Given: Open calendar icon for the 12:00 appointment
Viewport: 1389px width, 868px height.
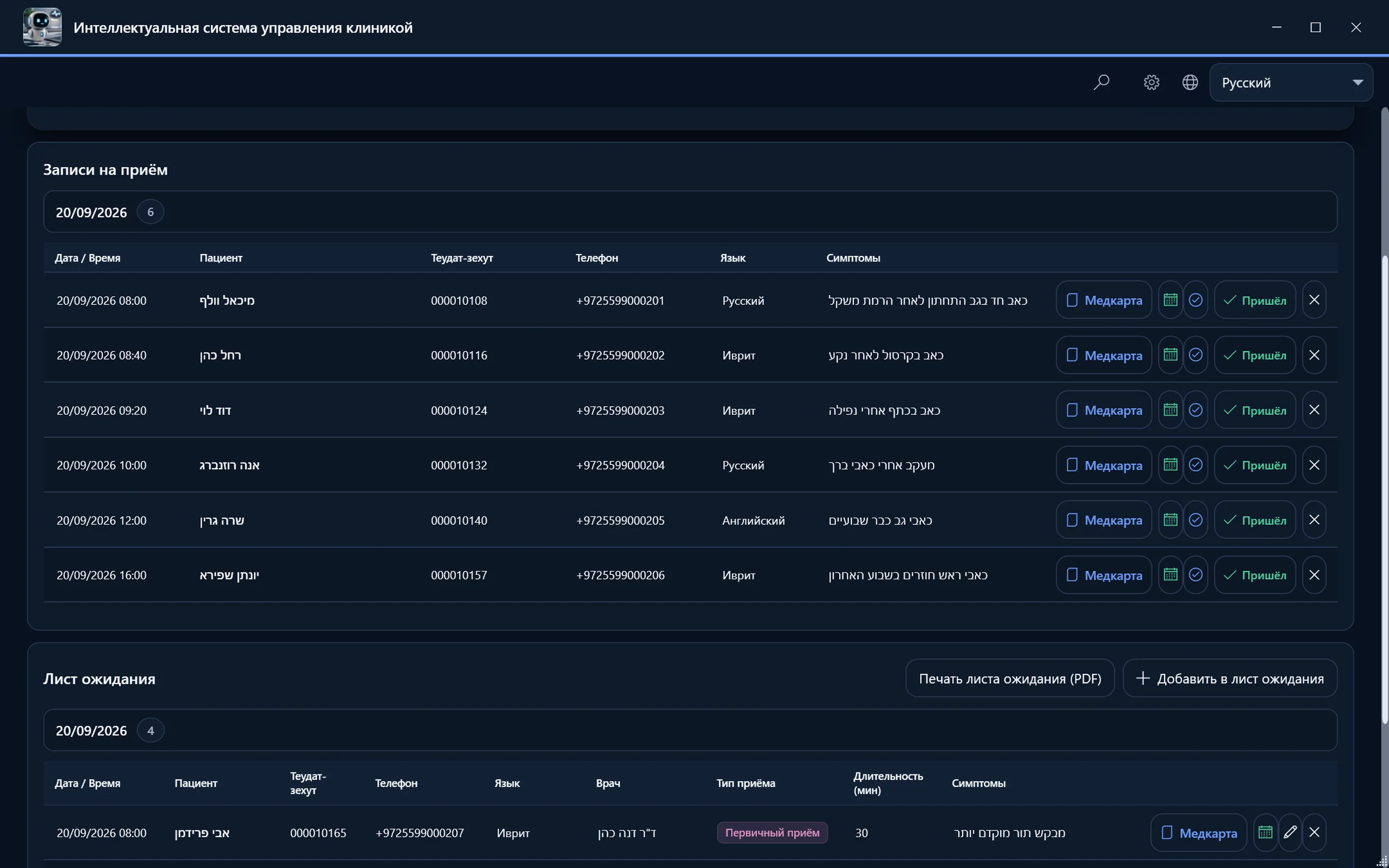Looking at the screenshot, I should click(x=1171, y=519).
